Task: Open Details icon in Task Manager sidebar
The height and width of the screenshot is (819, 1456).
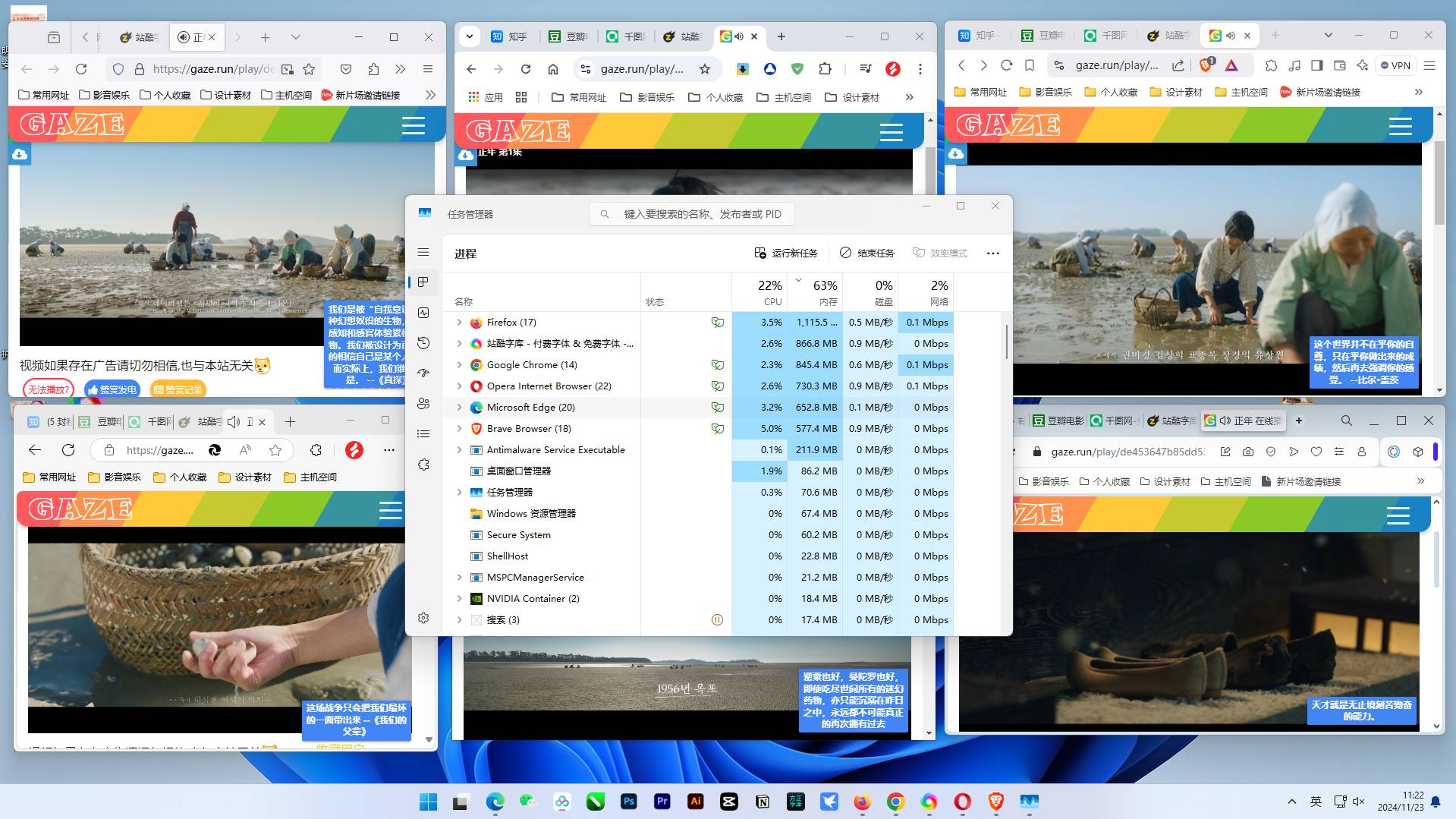Action: (x=423, y=434)
